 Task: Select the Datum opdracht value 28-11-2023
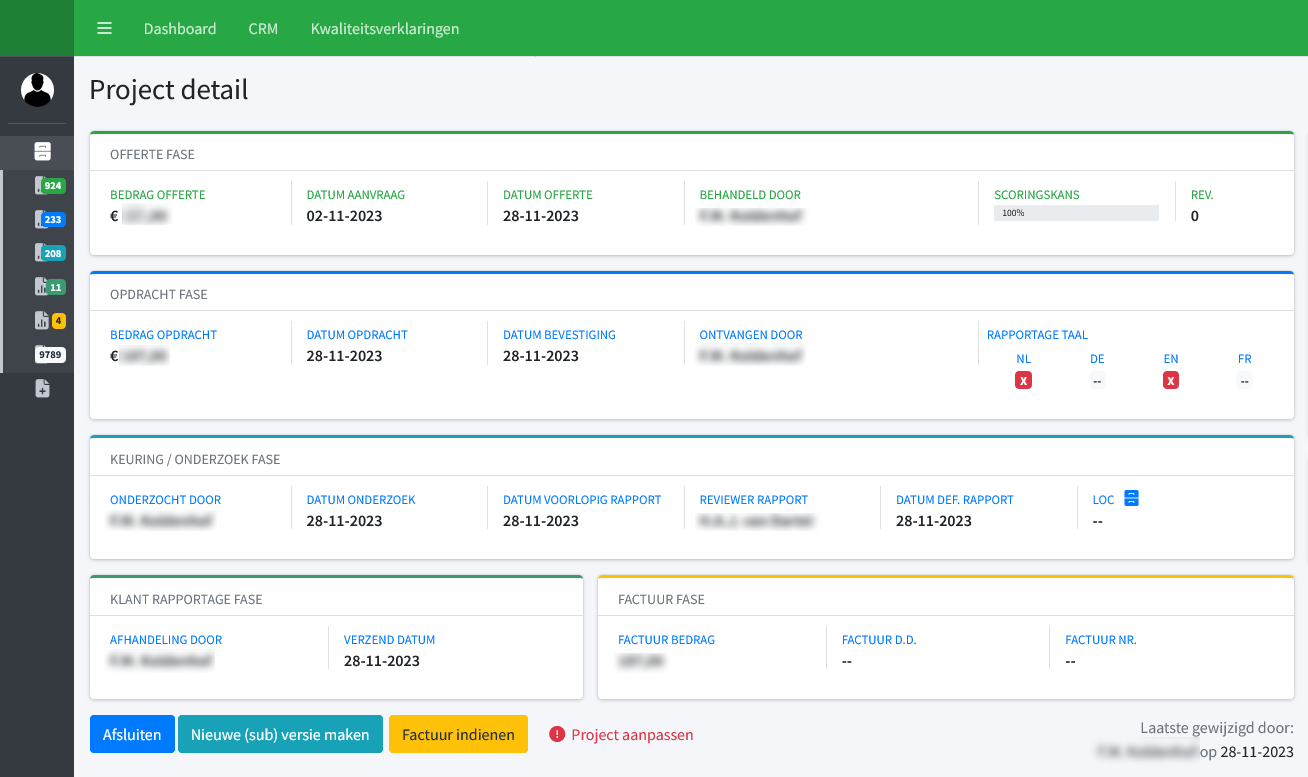pos(344,356)
